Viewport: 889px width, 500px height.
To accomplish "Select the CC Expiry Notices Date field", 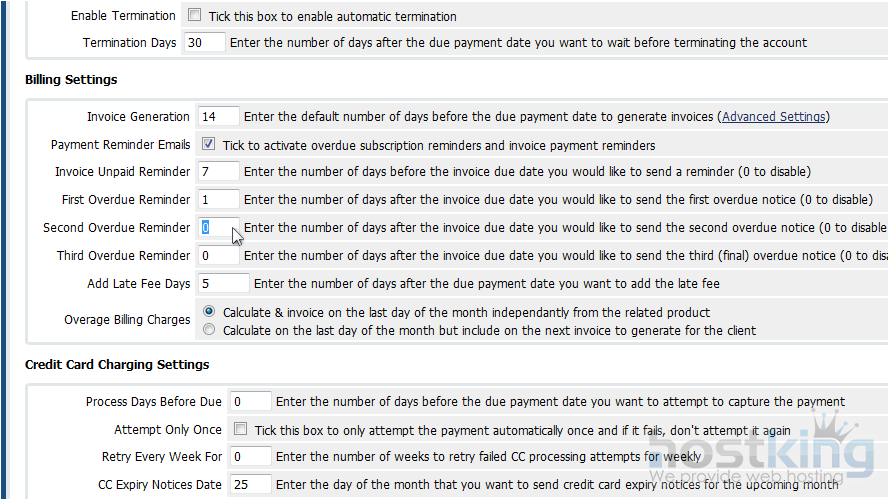I will click(250, 485).
